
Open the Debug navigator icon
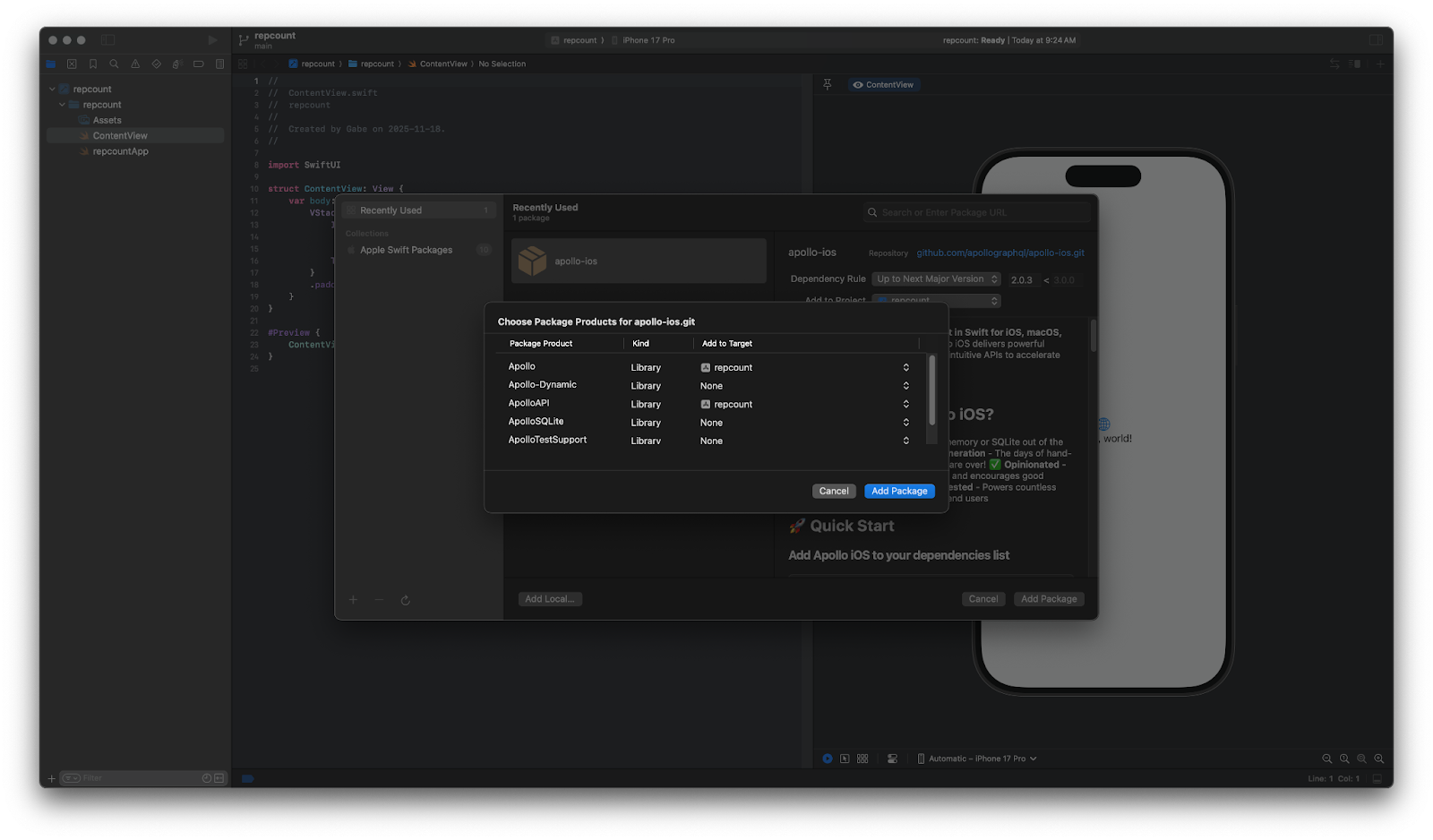tap(177, 64)
